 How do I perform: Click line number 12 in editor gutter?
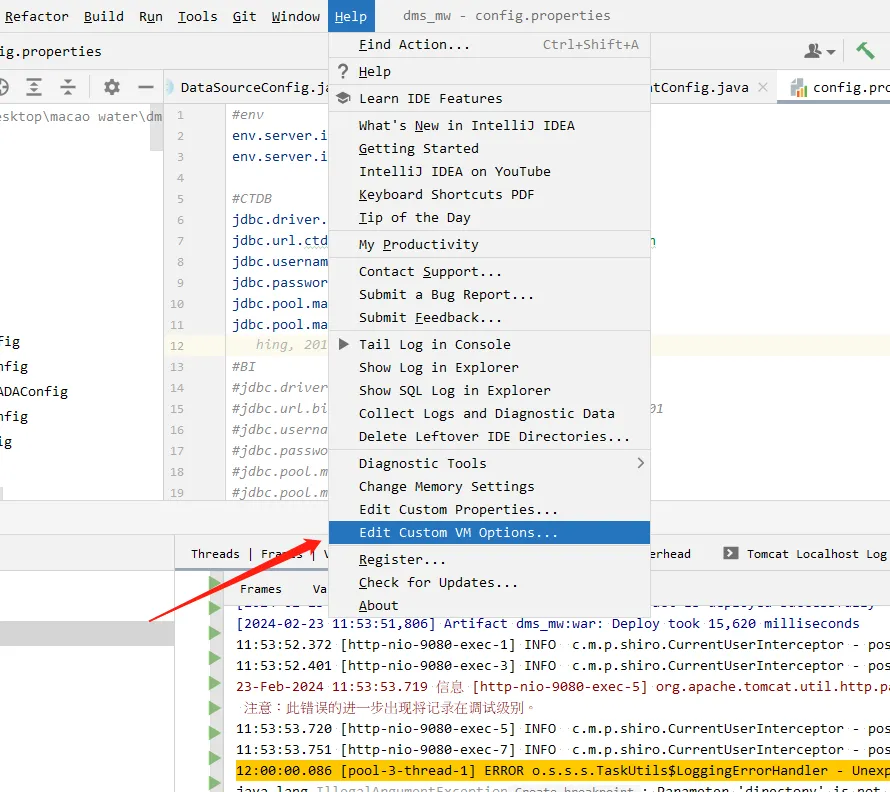(x=177, y=345)
